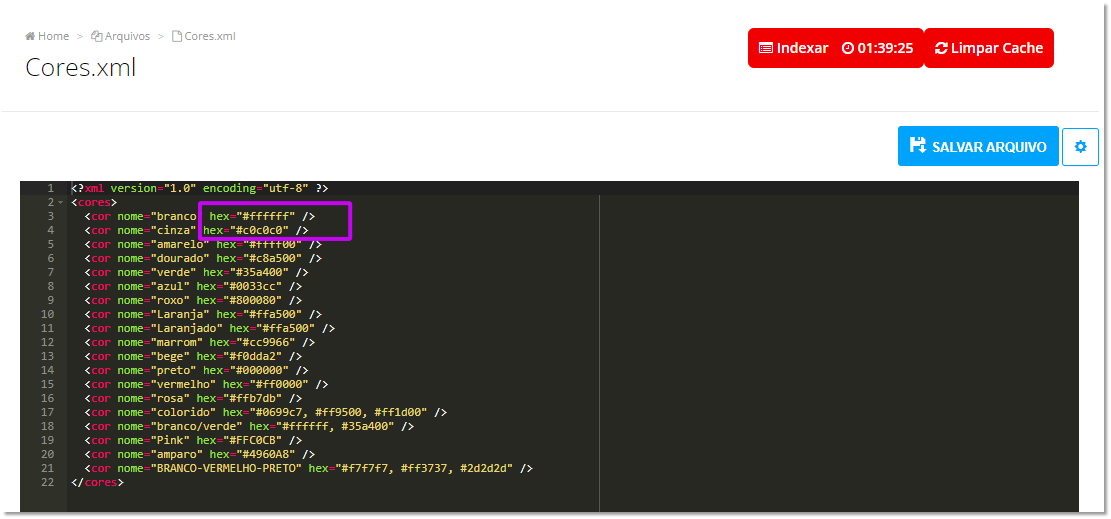Click the "BRANCO-VERMELHO-PRETO" entry line
This screenshot has height=519, width=1111.
click(308, 468)
